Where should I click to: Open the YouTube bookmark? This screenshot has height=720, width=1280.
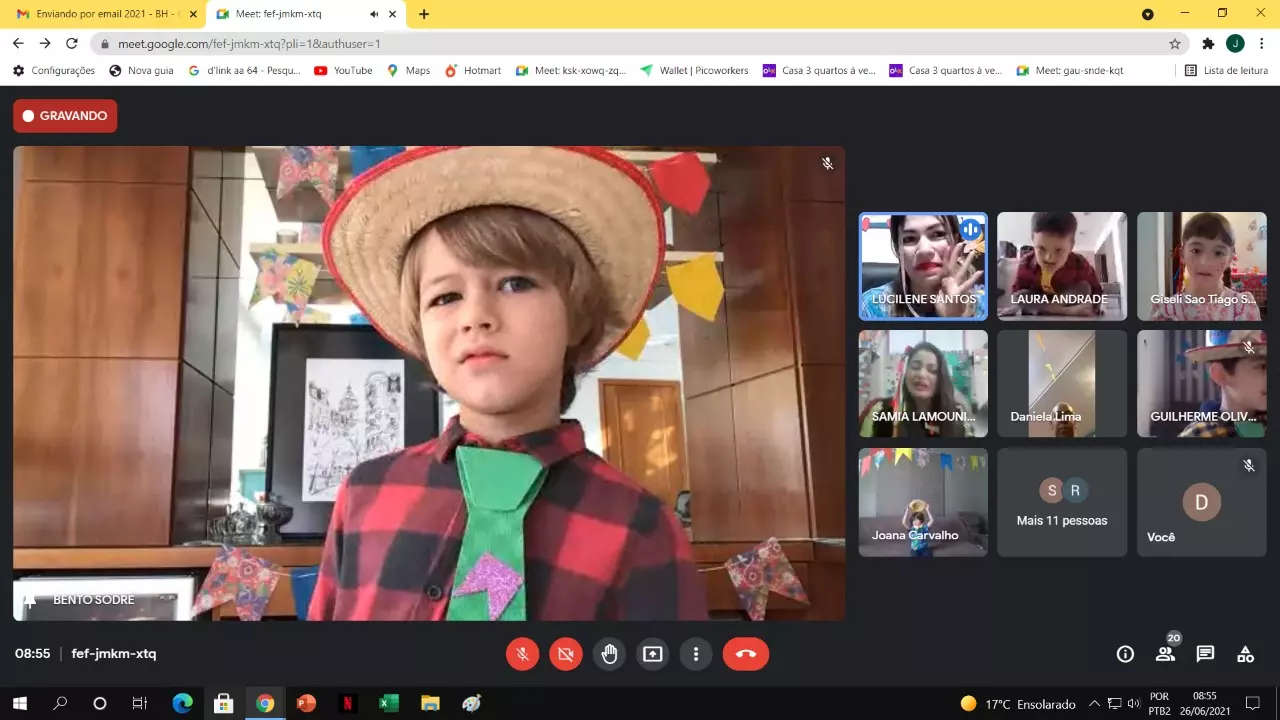(343, 71)
